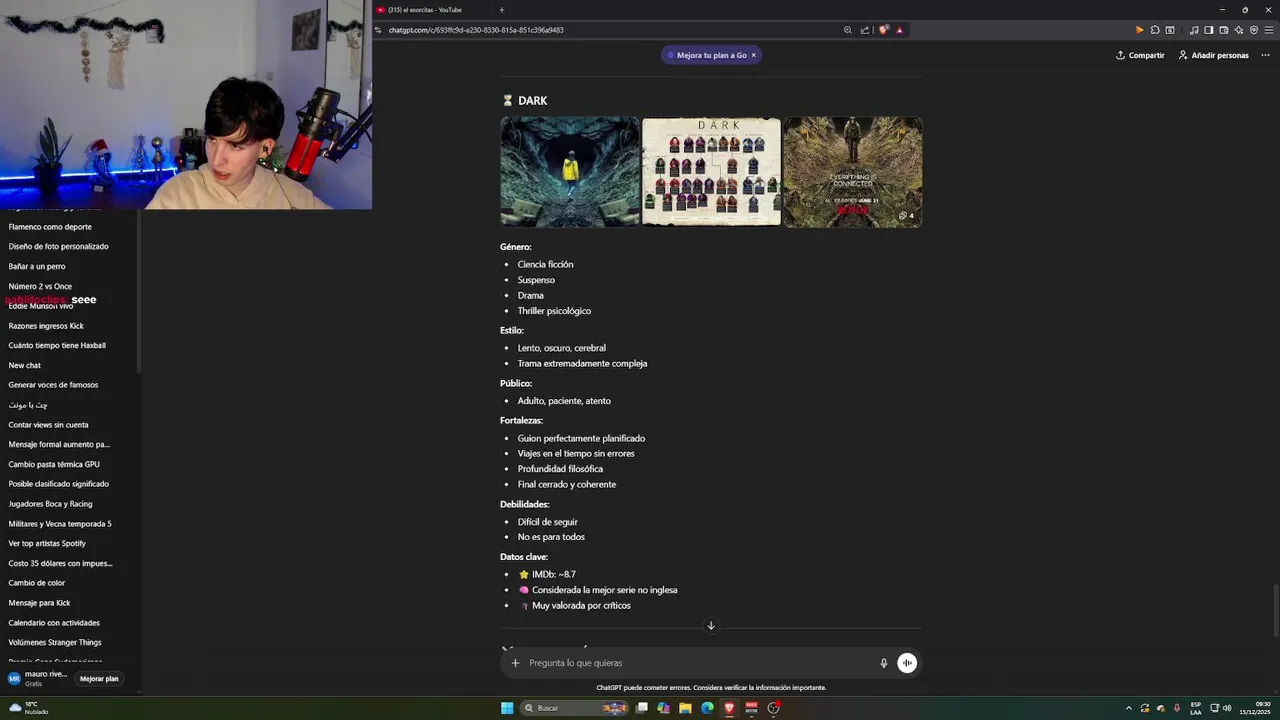Open chat 'Cambio pasta térmica GPU'
1280x720 pixels.
point(54,464)
